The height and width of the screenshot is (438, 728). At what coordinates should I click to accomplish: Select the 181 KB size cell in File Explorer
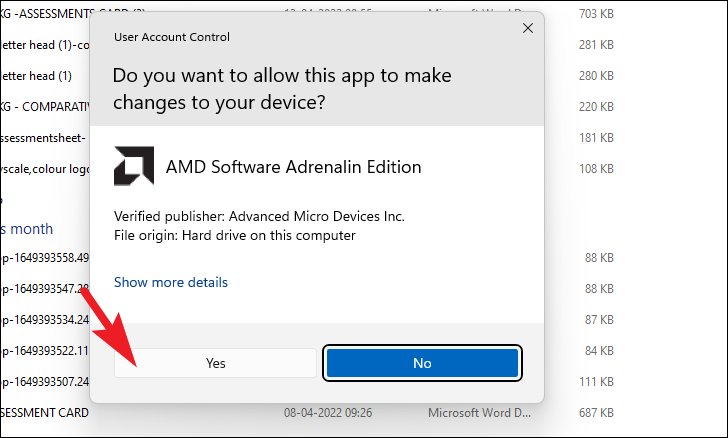click(596, 138)
